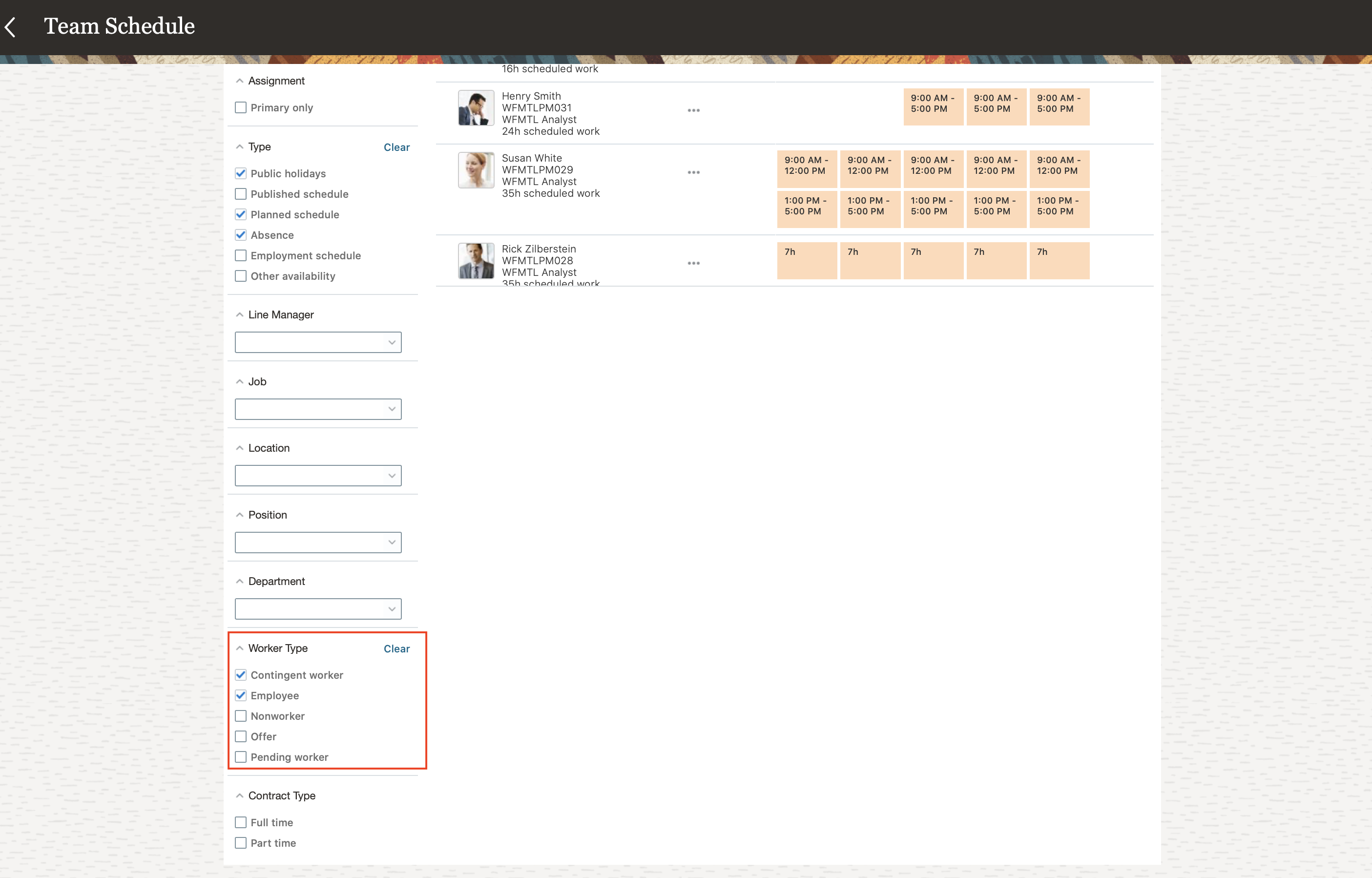The height and width of the screenshot is (878, 1372).
Task: Click Clear next to Worker Type
Action: [x=397, y=648]
